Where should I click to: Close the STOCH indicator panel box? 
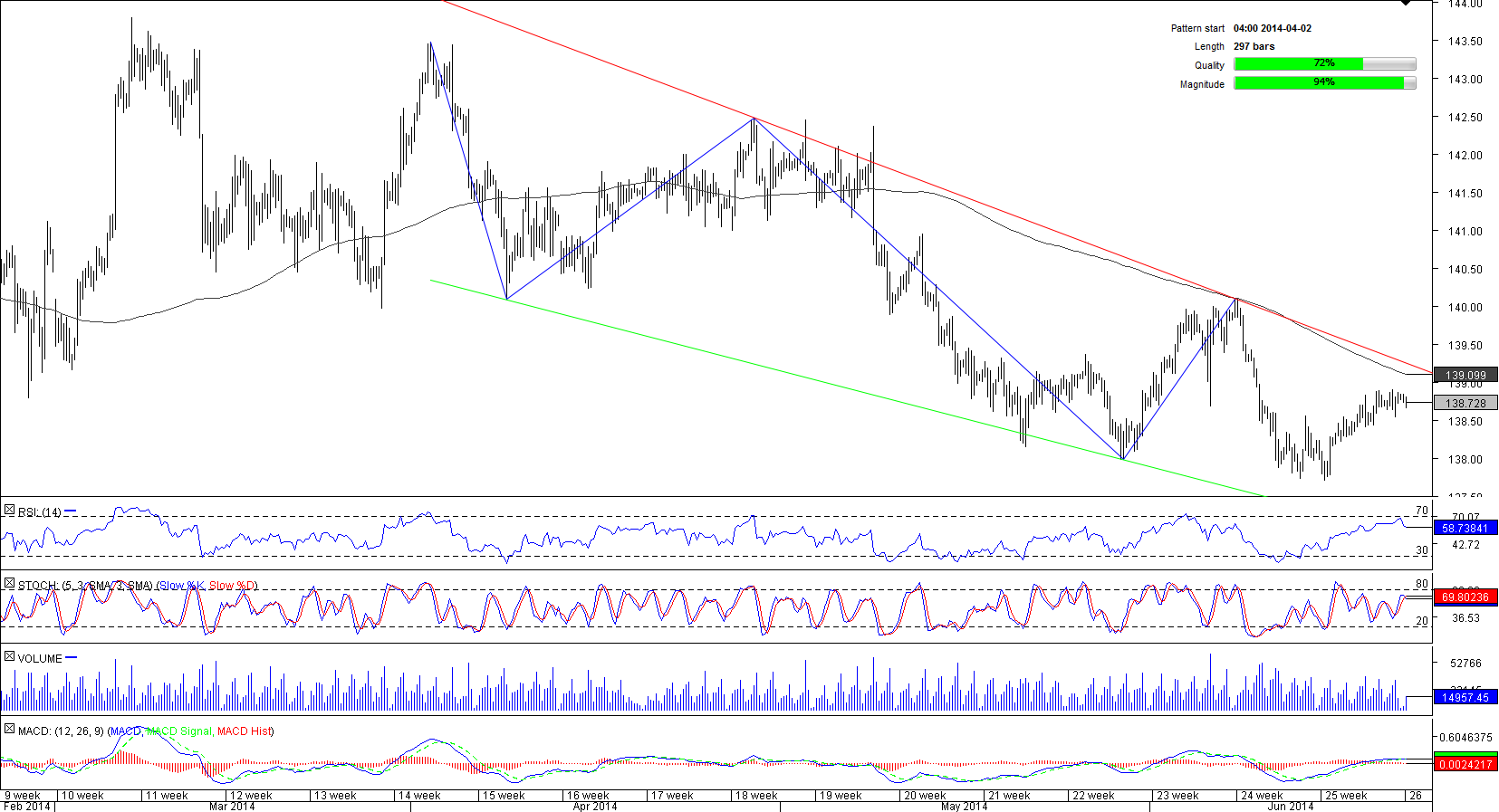click(x=9, y=584)
